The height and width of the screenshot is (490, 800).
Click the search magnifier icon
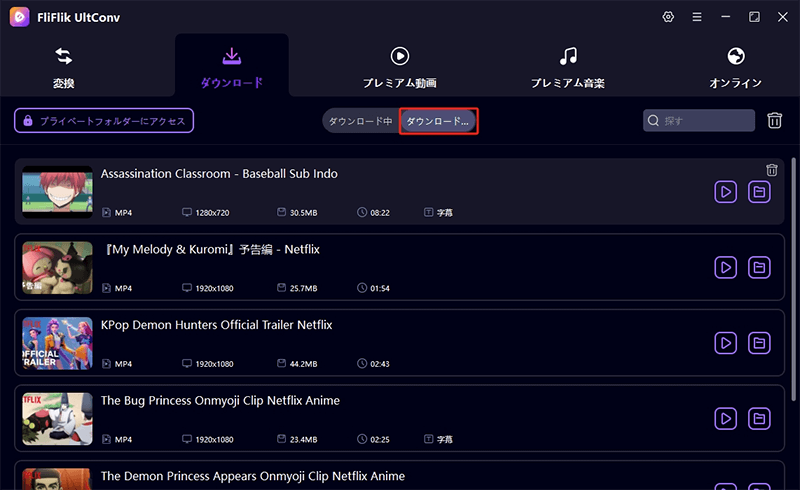point(653,120)
